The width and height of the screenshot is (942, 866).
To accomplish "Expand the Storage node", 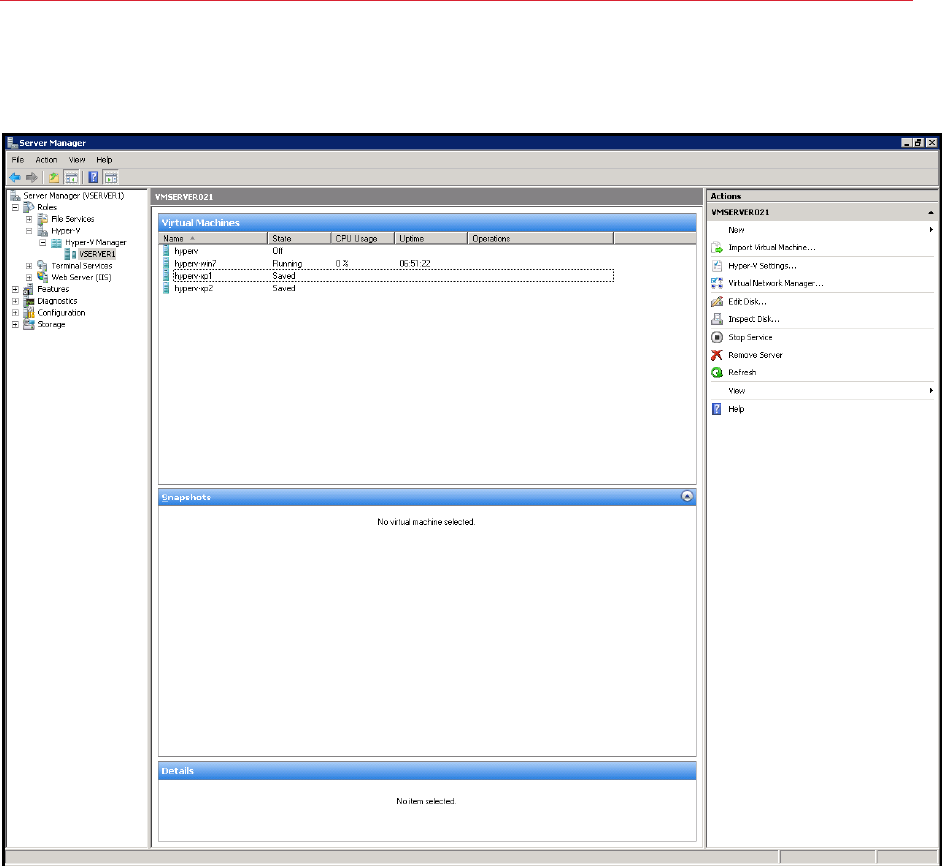I will click(x=15, y=325).
